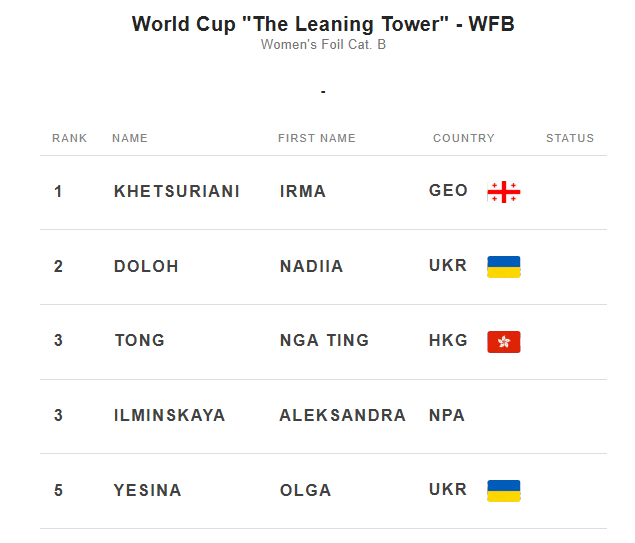Click Ukraine flag beside Nadiia Doloh
The width and height of the screenshot is (635, 543).
(x=503, y=267)
